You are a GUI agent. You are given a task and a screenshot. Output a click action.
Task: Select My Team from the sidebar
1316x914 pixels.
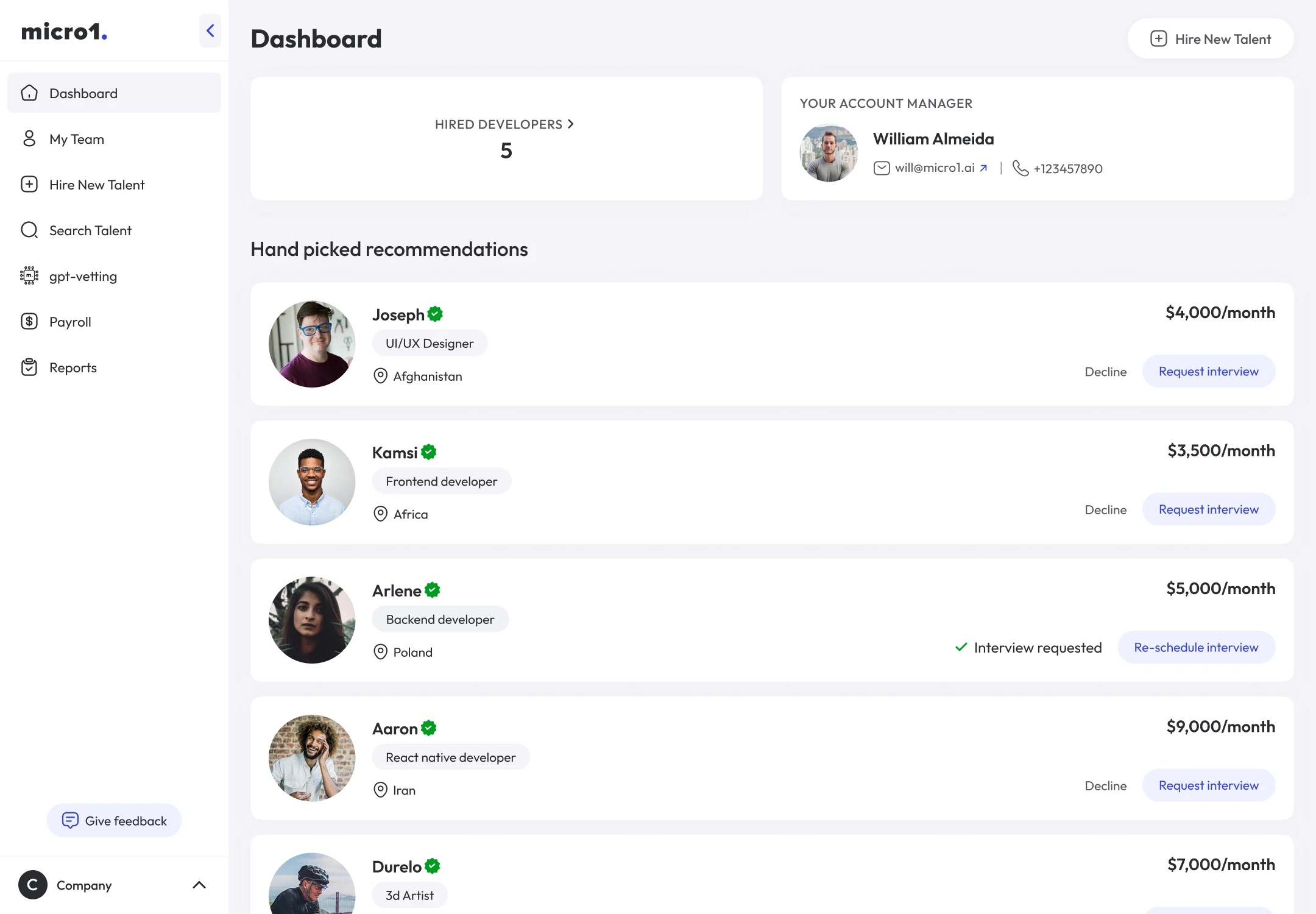coord(76,139)
